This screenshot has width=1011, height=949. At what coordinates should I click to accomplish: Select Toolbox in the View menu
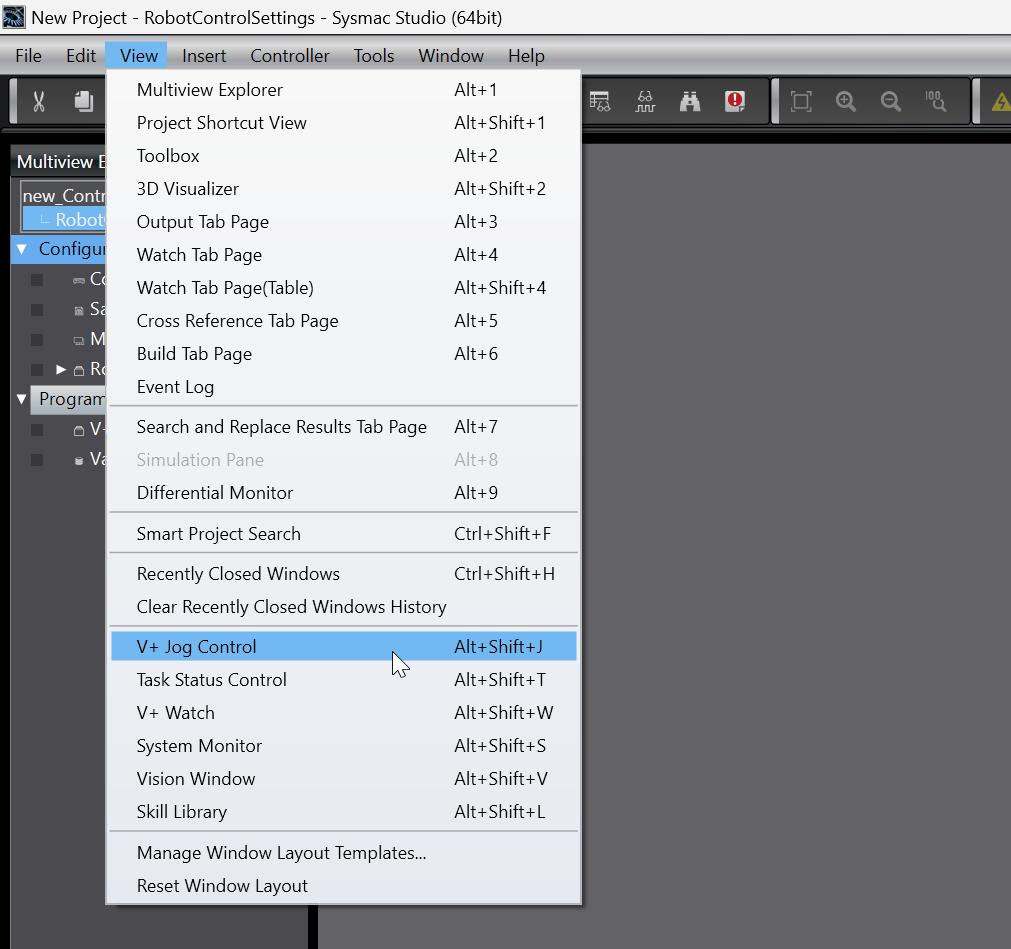(x=344, y=155)
